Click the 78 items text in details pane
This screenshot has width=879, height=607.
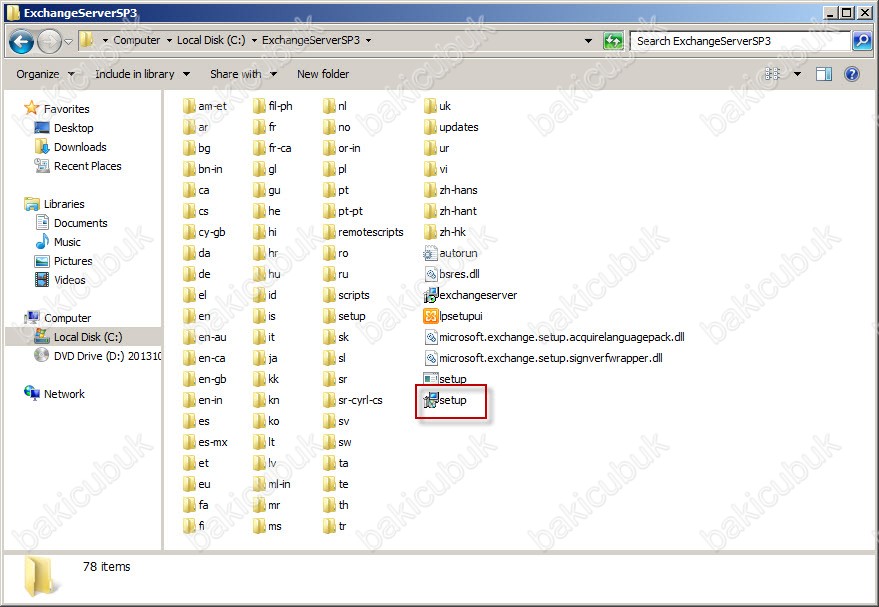click(x=107, y=567)
